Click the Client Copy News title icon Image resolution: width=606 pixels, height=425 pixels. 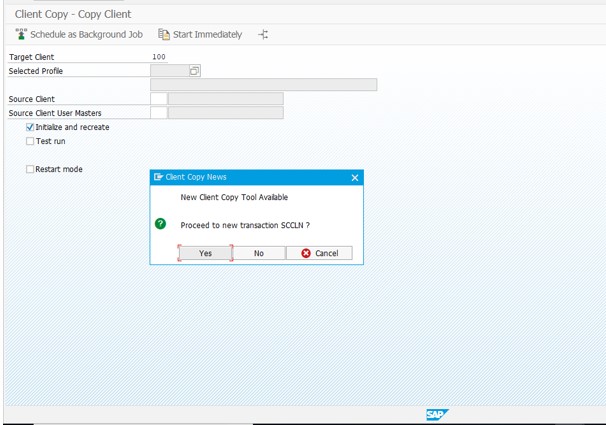point(158,177)
